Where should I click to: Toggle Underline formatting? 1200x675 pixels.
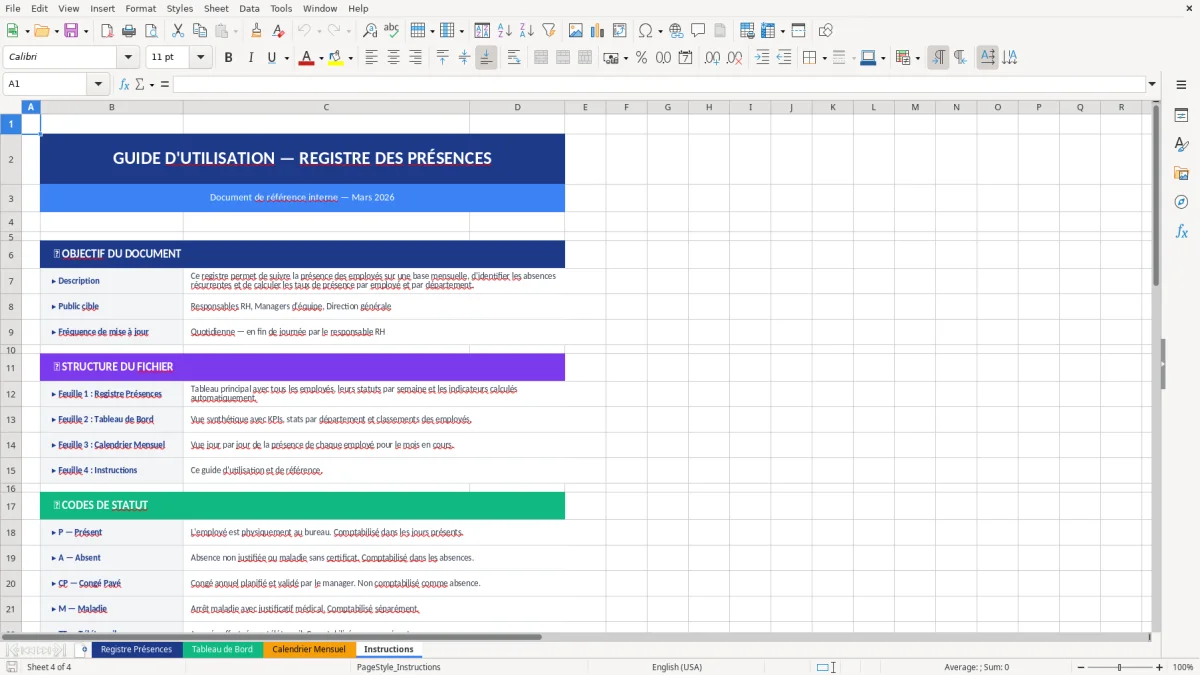pos(271,58)
